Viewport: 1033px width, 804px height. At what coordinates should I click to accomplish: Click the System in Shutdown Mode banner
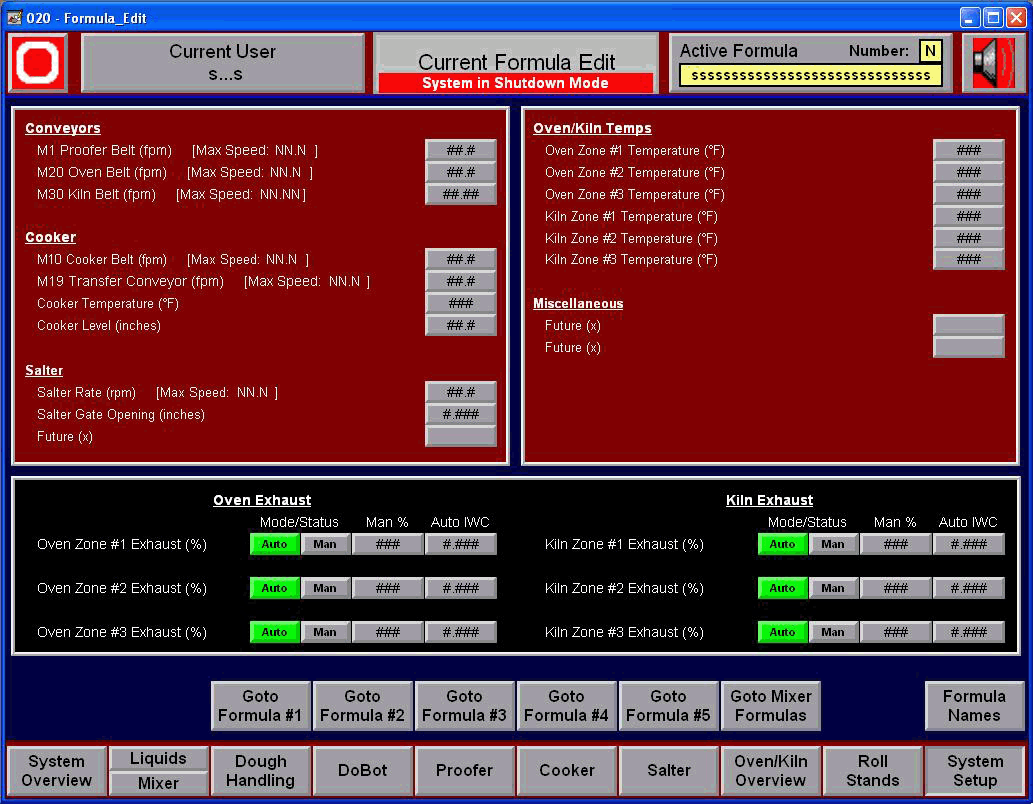tap(515, 83)
